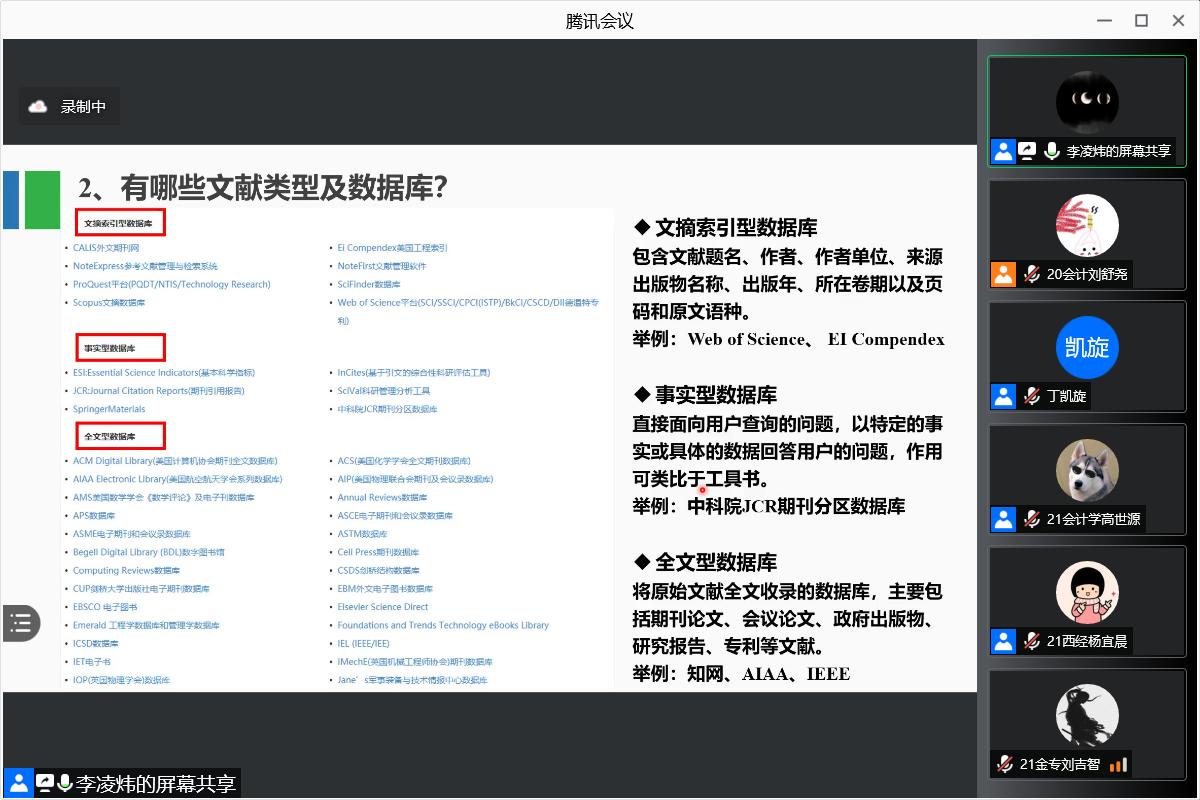Click the SciVal科研管理分析工具 link

click(x=384, y=391)
